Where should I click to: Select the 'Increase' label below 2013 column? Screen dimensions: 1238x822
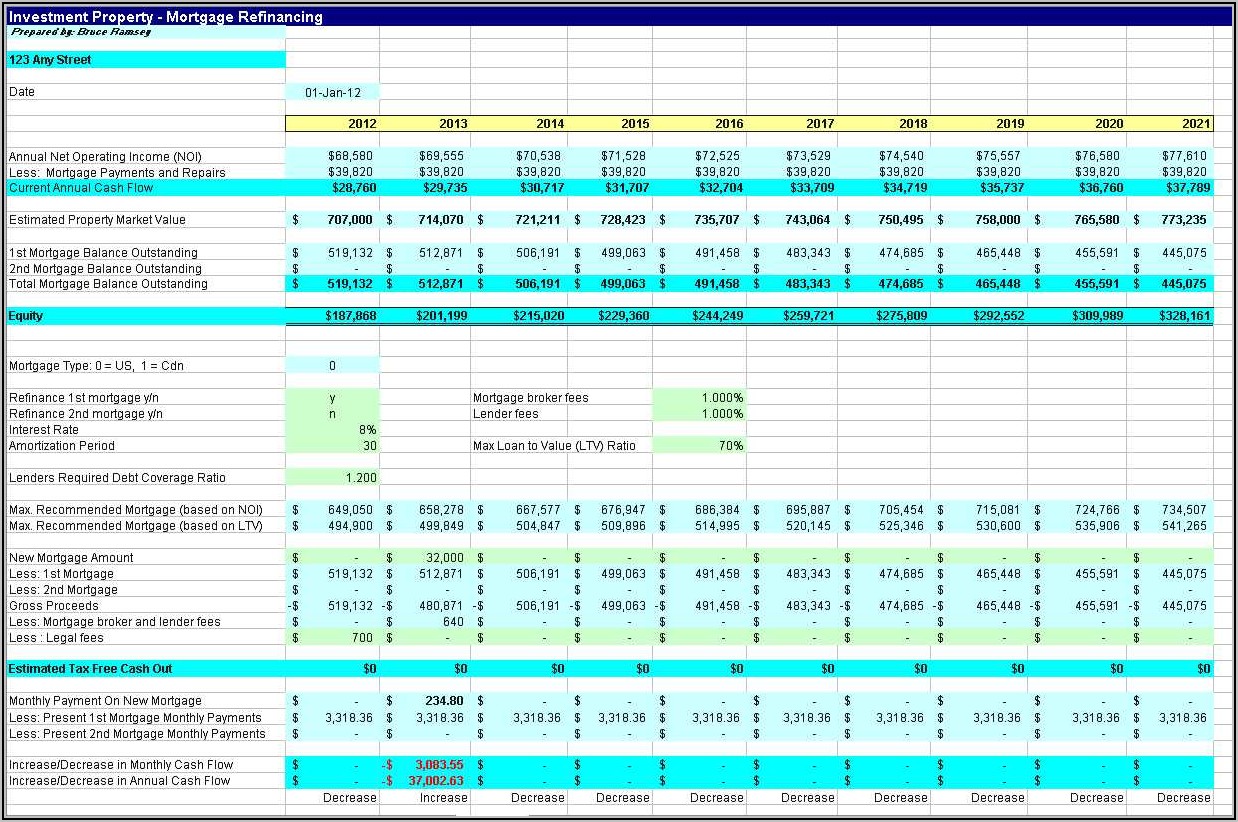[443, 798]
